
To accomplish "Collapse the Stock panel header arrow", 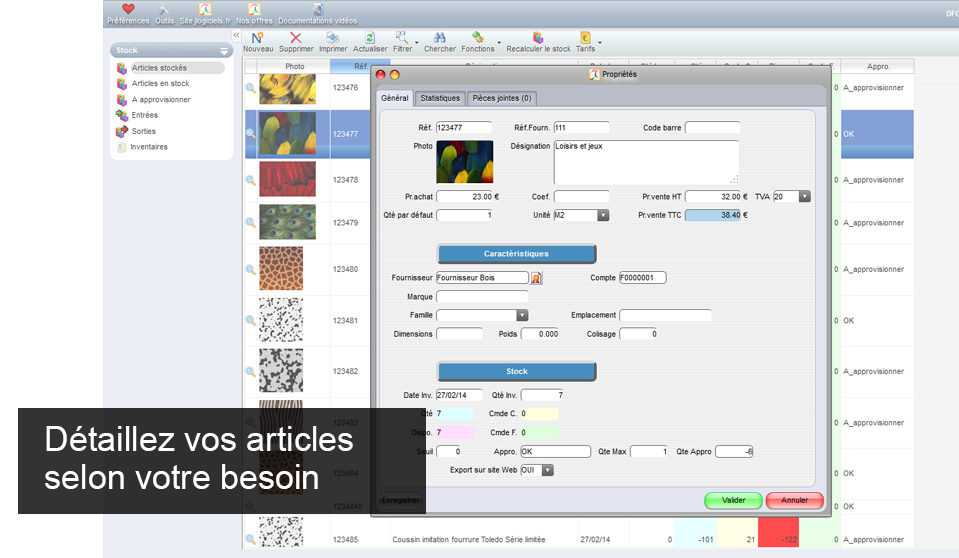I will pyautogui.click(x=224, y=51).
